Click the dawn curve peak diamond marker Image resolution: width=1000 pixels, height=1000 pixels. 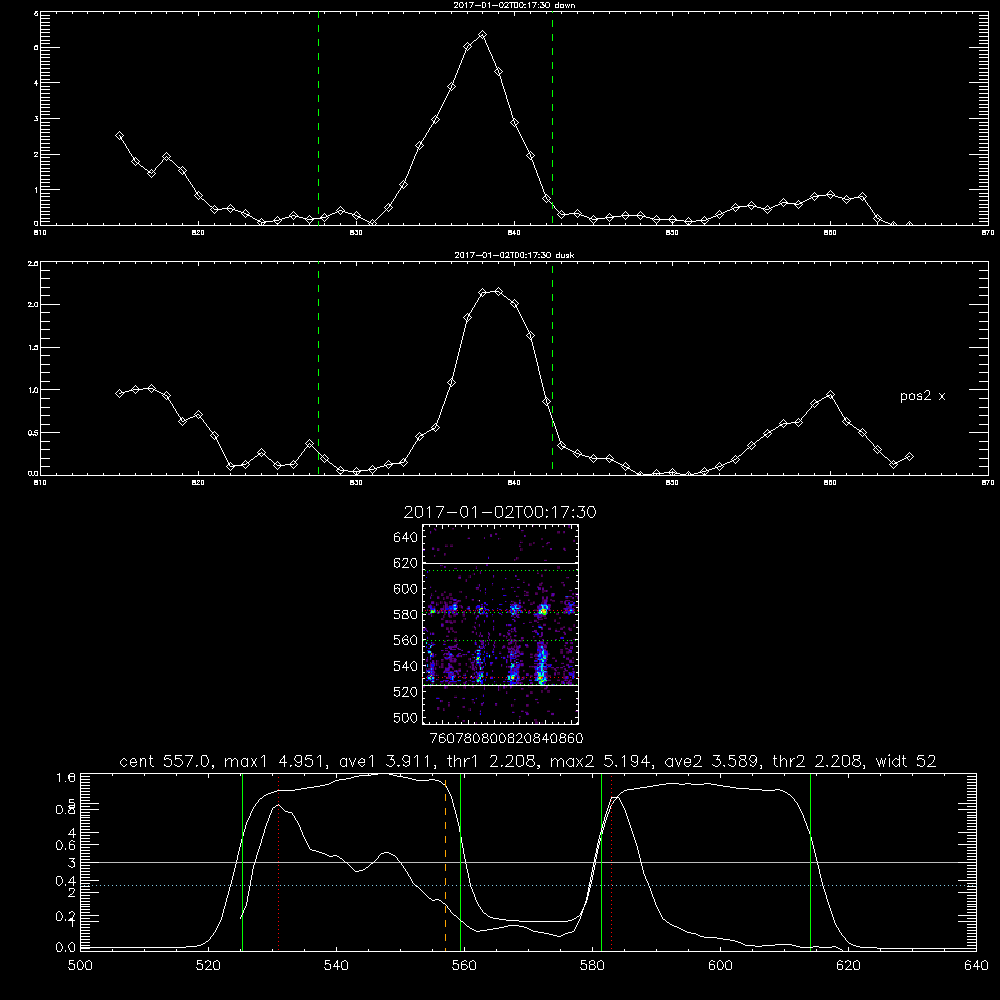[483, 34]
